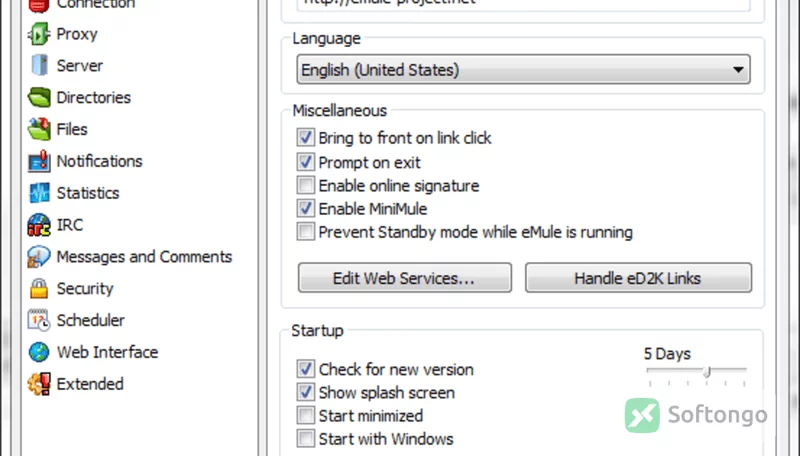Adjust the 5 Days version check slider
This screenshot has height=456, width=800.
(707, 372)
